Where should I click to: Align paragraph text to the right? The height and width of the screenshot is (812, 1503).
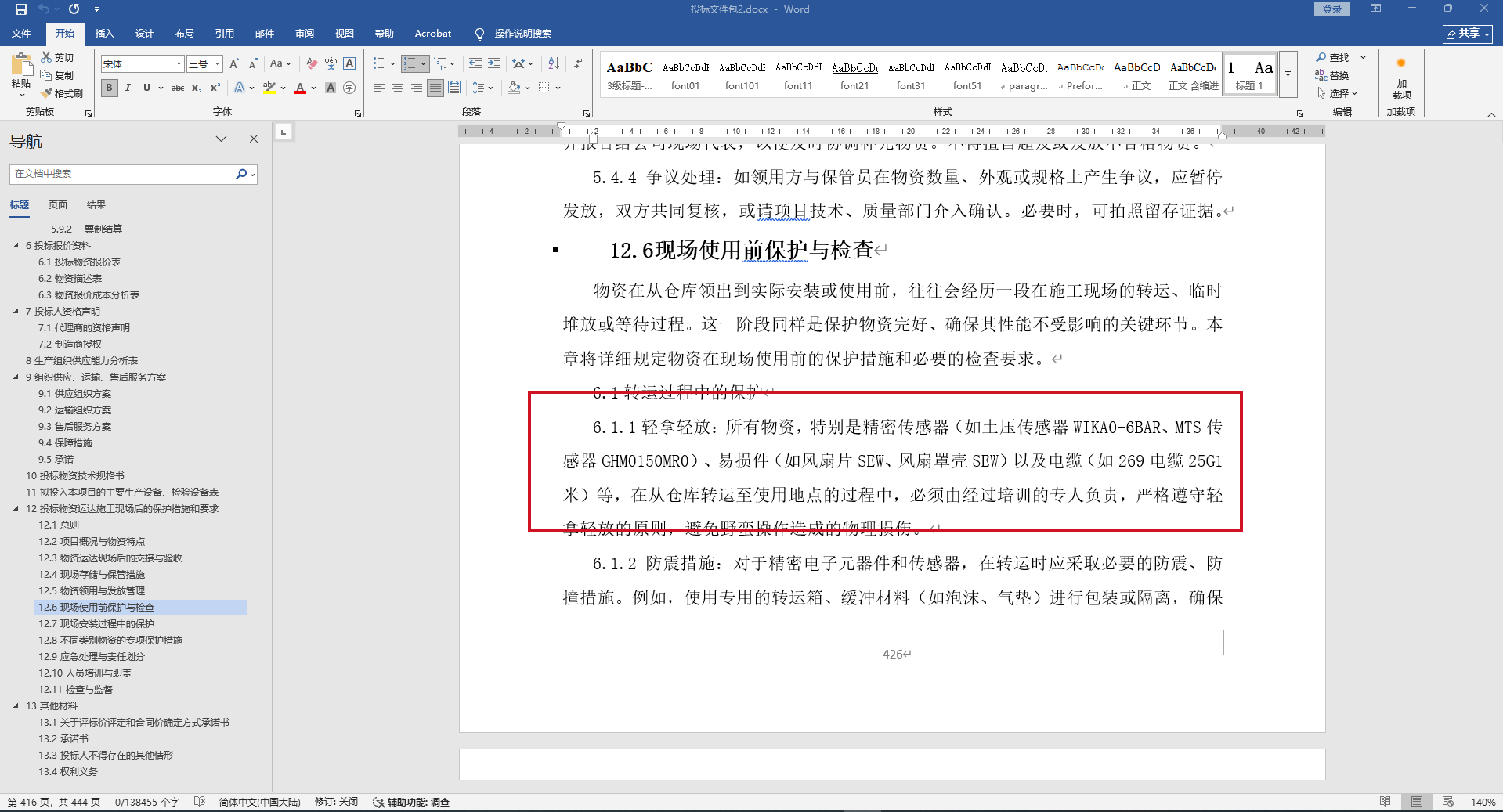pyautogui.click(x=417, y=88)
